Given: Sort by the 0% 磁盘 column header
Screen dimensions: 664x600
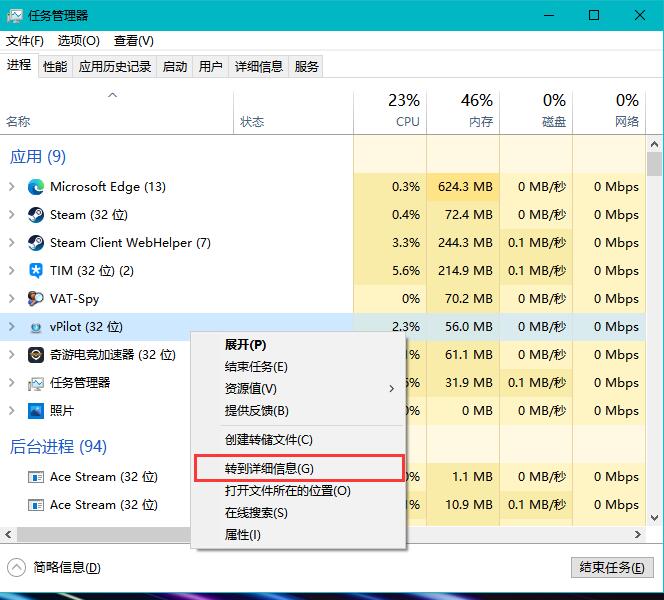Looking at the screenshot, I should pos(536,112).
